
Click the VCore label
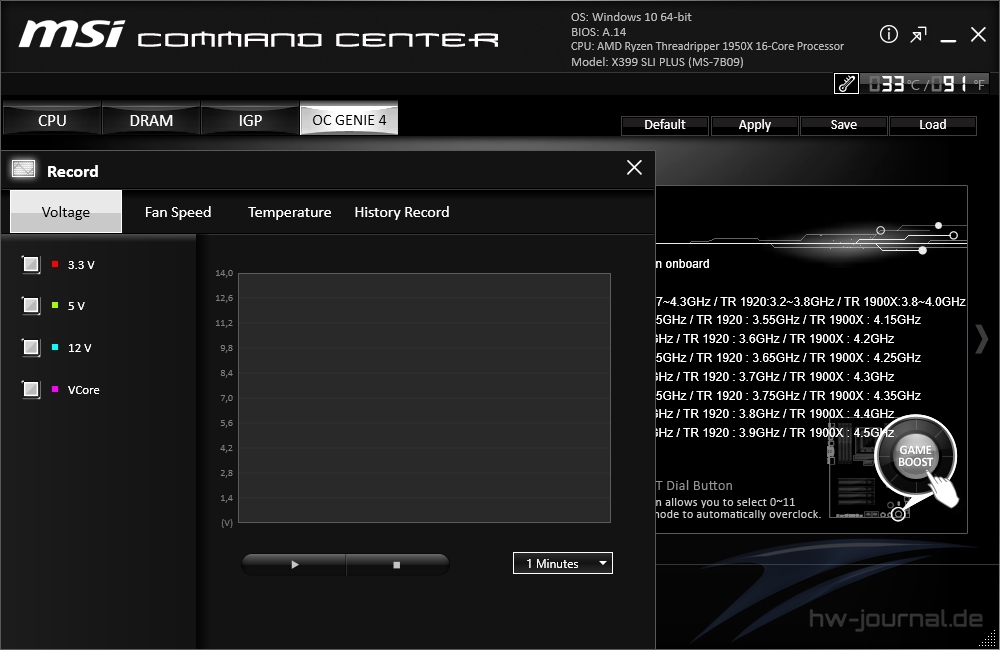point(84,390)
